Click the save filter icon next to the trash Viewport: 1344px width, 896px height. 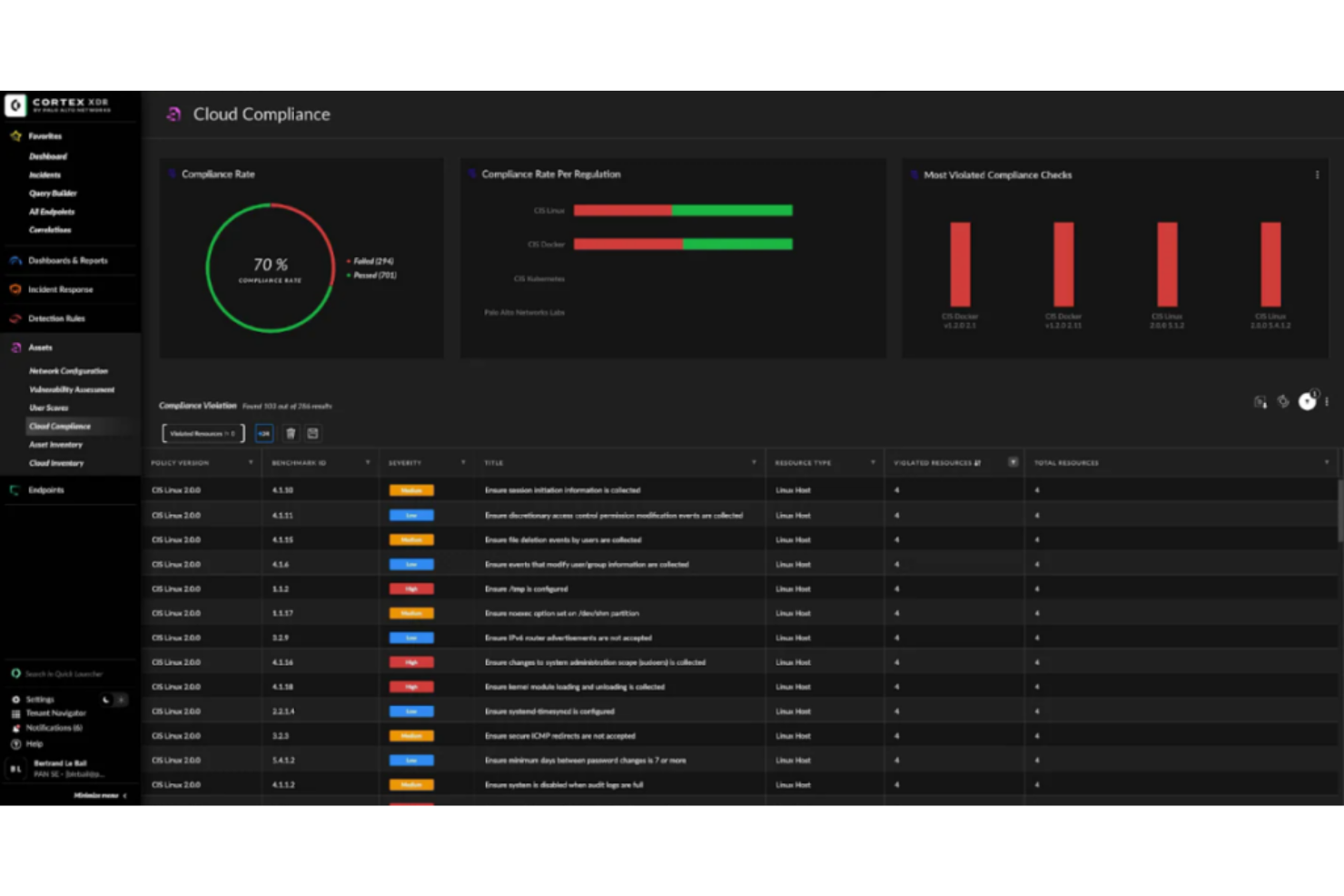pos(312,433)
